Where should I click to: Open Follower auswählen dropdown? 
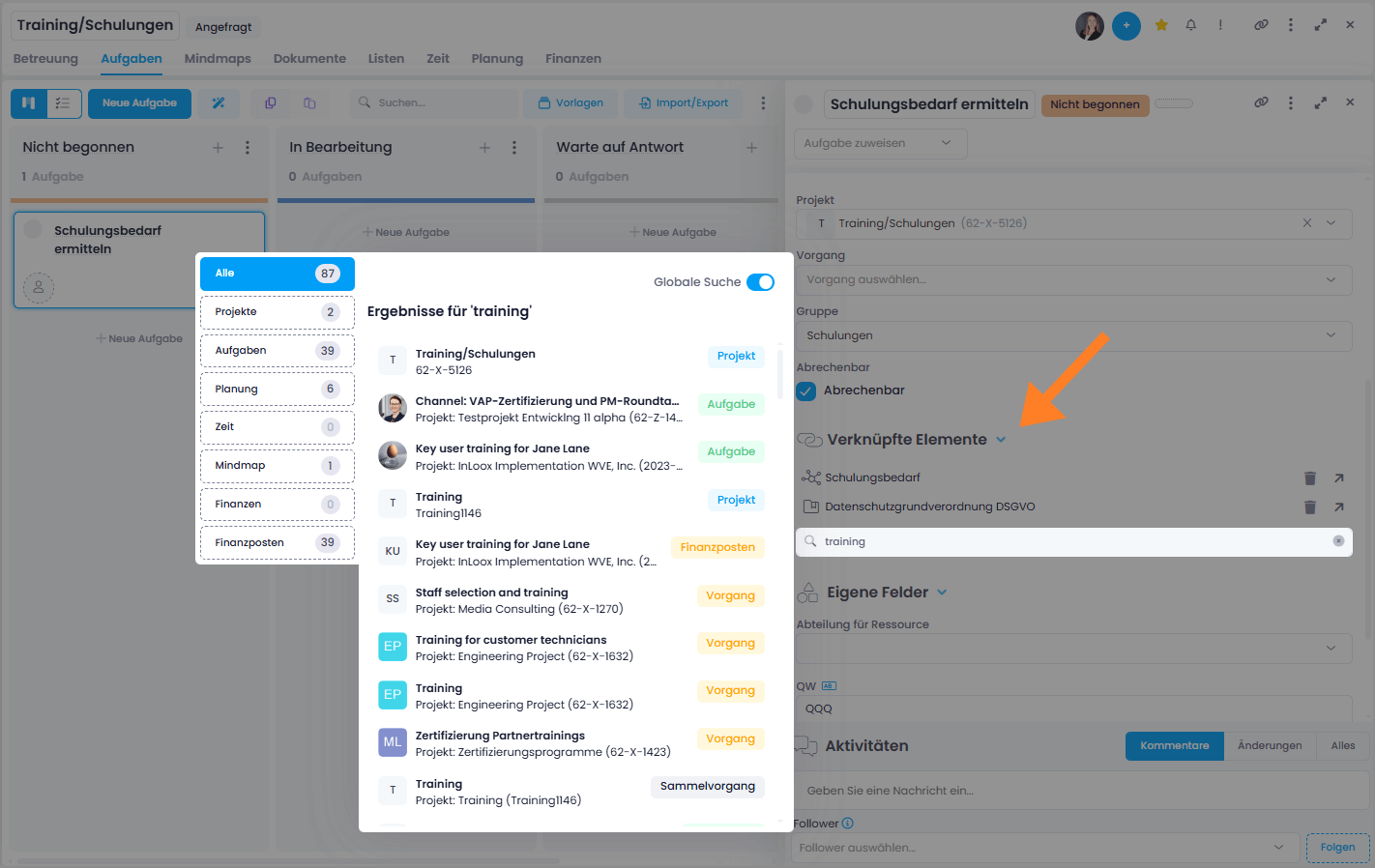click(1043, 848)
